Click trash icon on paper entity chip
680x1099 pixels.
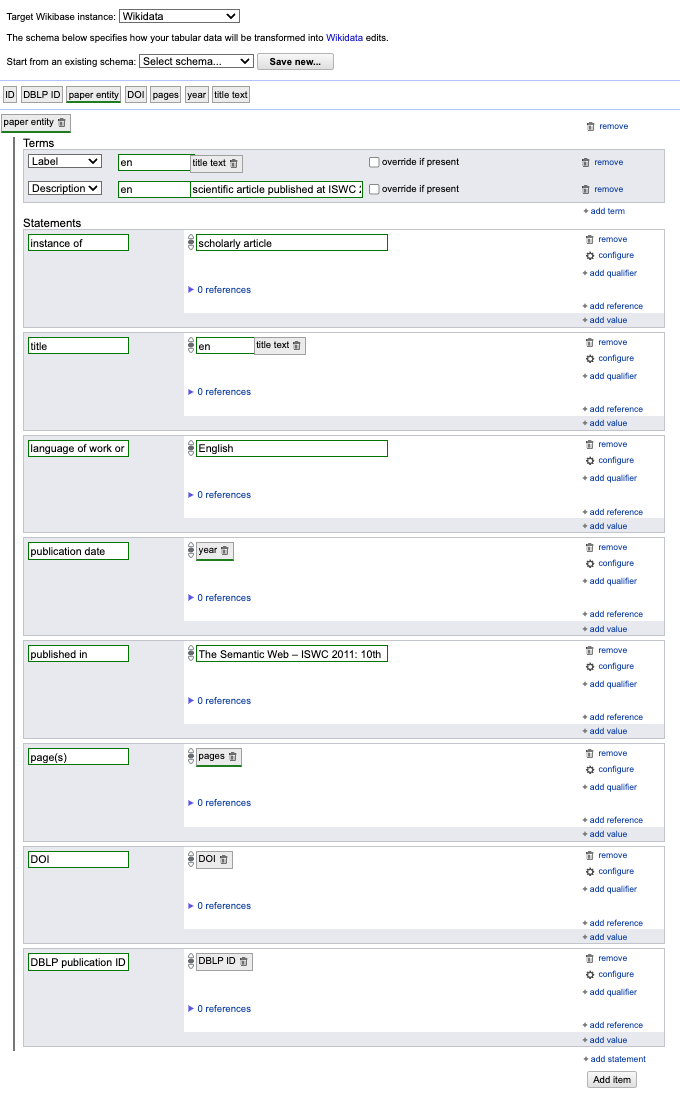pyautogui.click(x=62, y=123)
